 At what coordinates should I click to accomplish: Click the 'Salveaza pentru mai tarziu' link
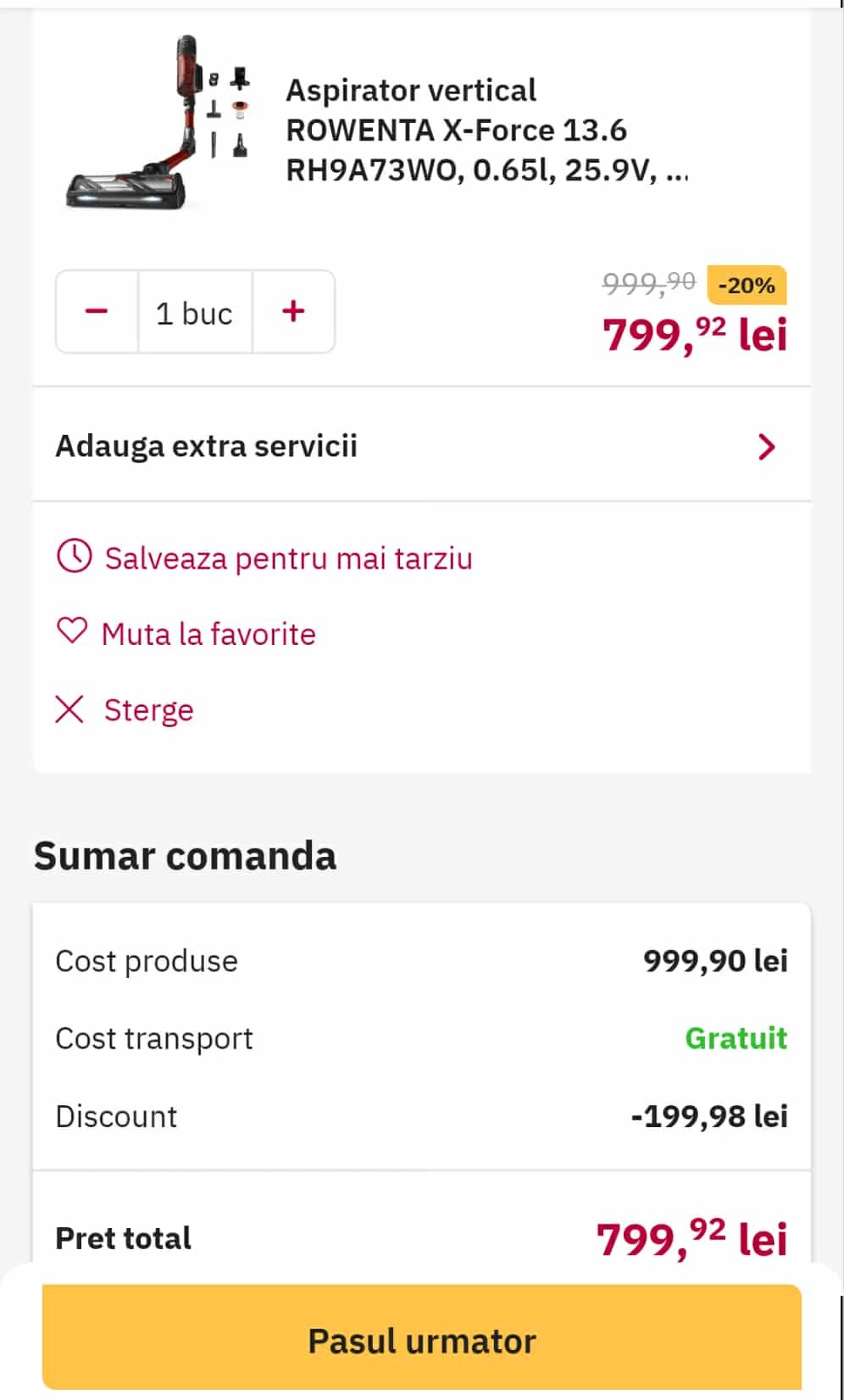(x=288, y=558)
